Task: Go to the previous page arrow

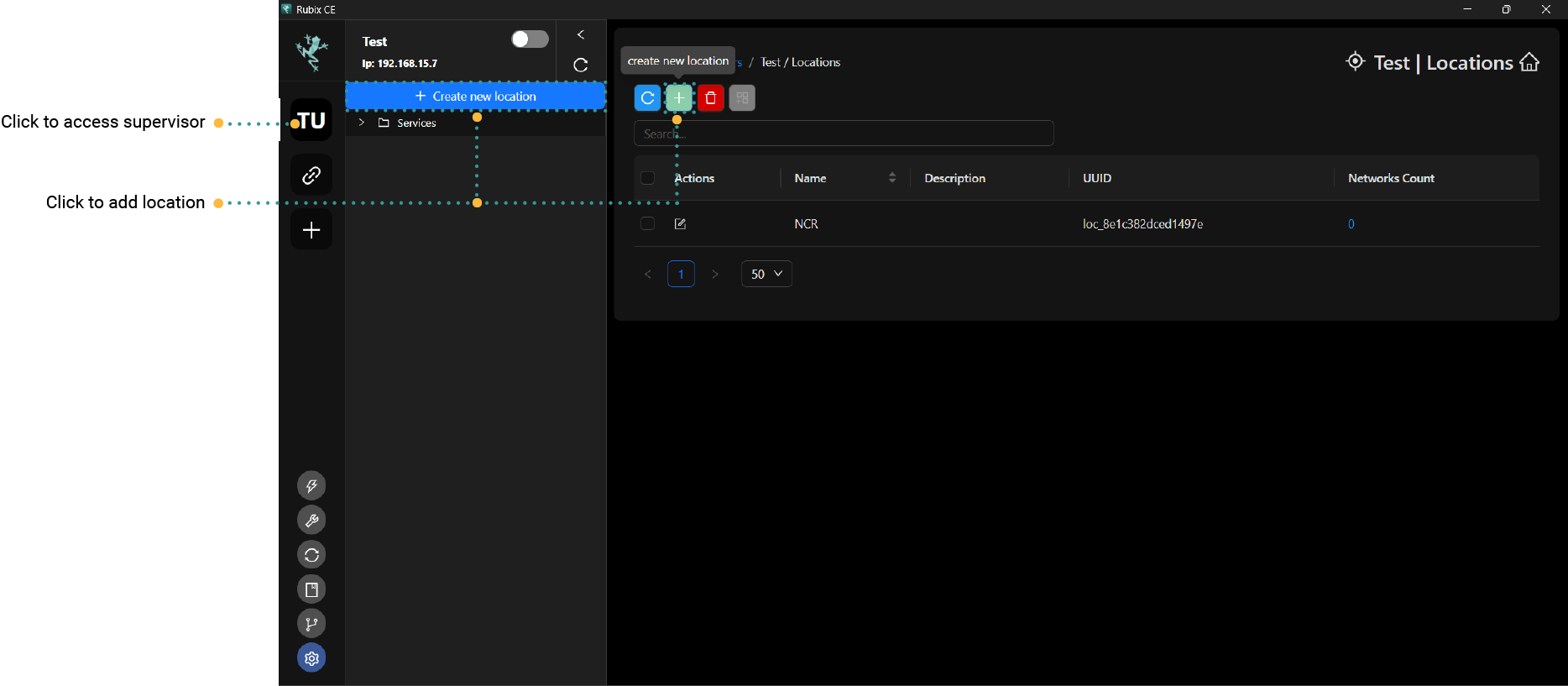Action: pos(647,274)
